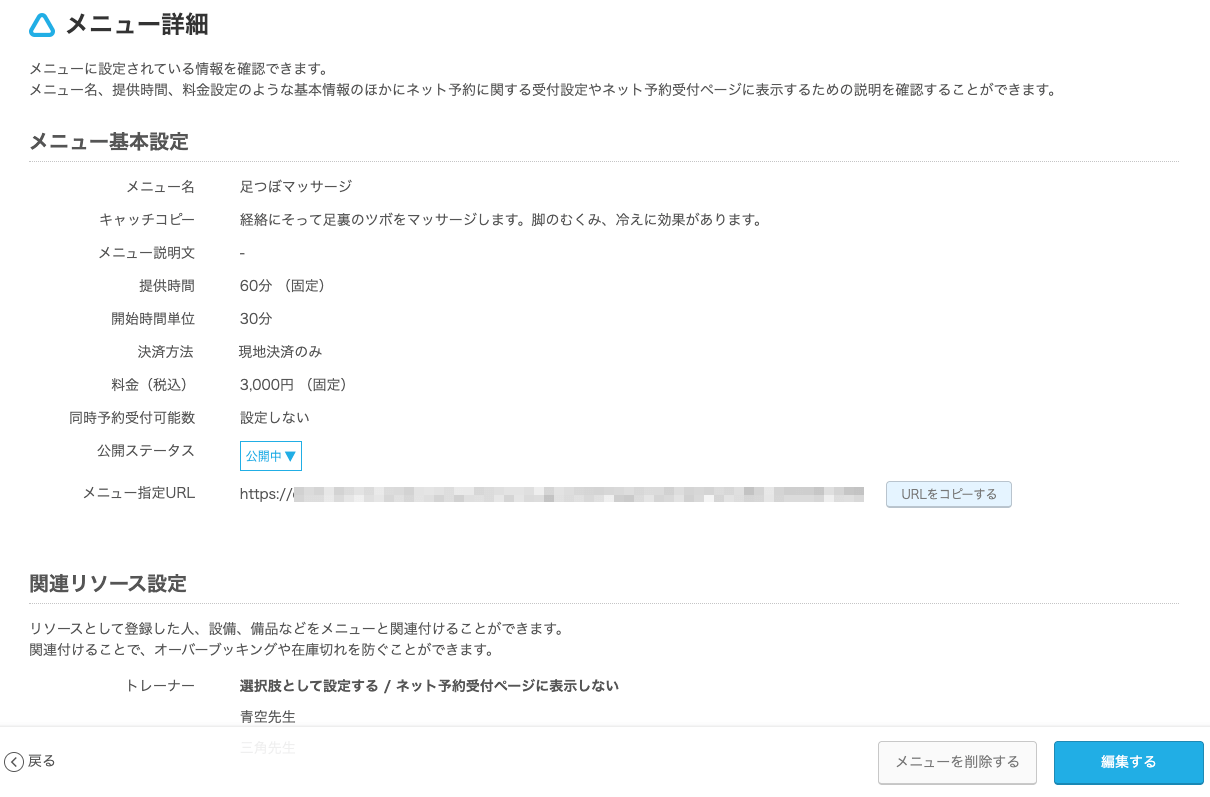1210x797 pixels.
Task: Open the blurred メニュー指定URL link
Action: point(550,493)
